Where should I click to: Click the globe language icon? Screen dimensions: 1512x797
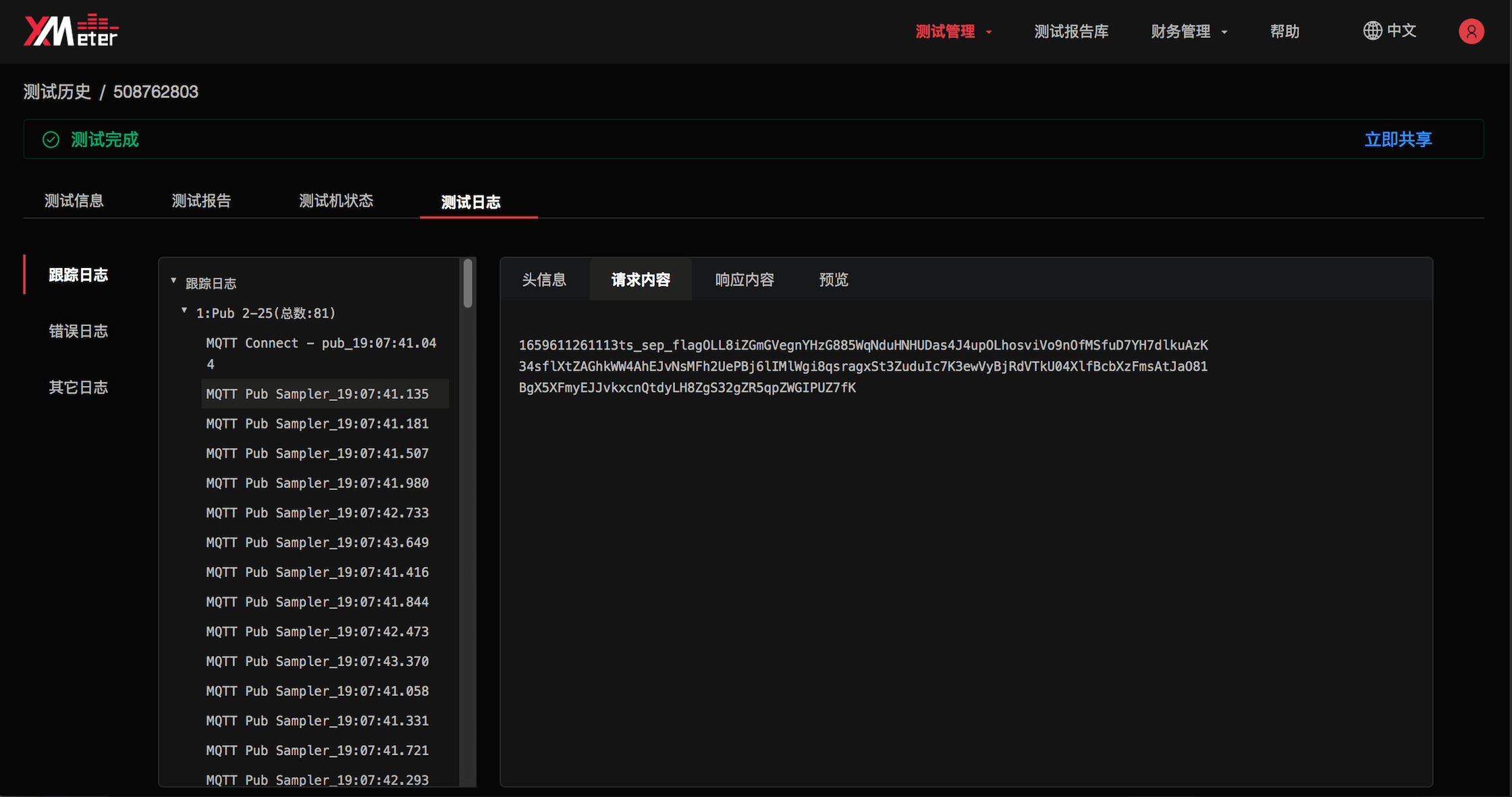1372,31
